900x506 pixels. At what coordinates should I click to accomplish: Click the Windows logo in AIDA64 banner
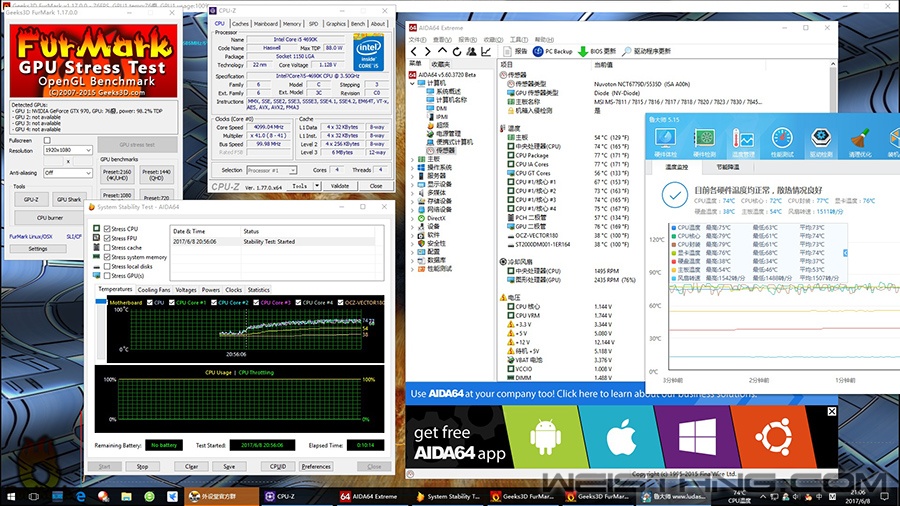pyautogui.click(x=697, y=437)
